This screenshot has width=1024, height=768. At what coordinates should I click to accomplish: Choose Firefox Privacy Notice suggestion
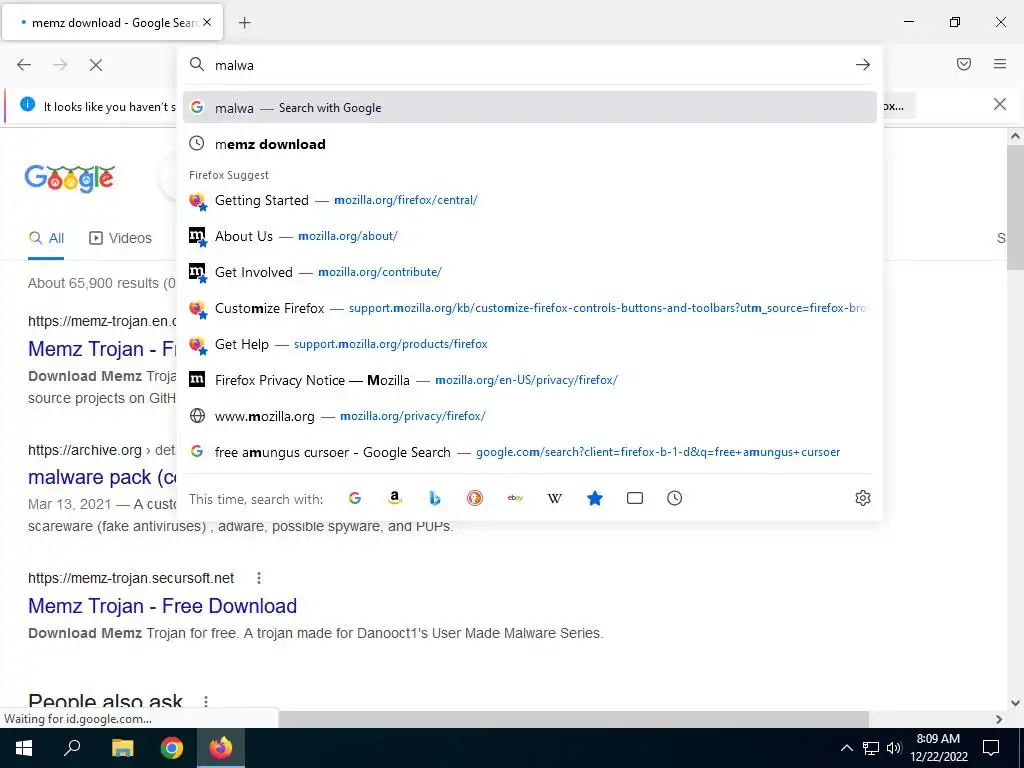tap(530, 380)
